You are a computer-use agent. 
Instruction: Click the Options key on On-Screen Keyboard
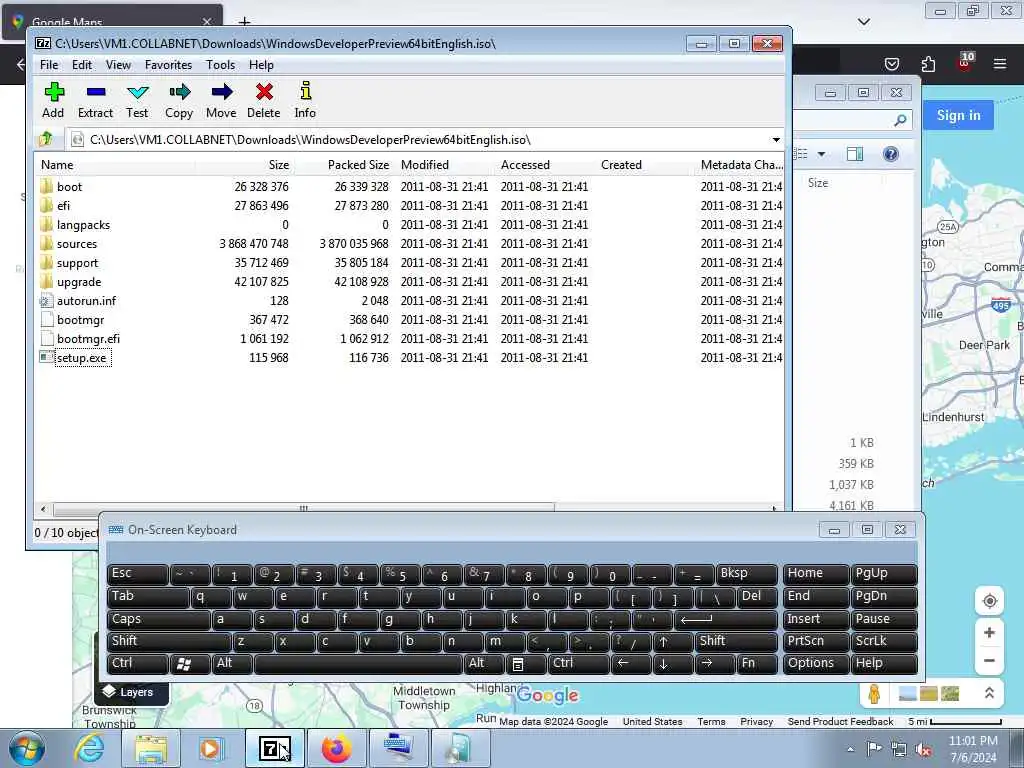click(x=815, y=664)
